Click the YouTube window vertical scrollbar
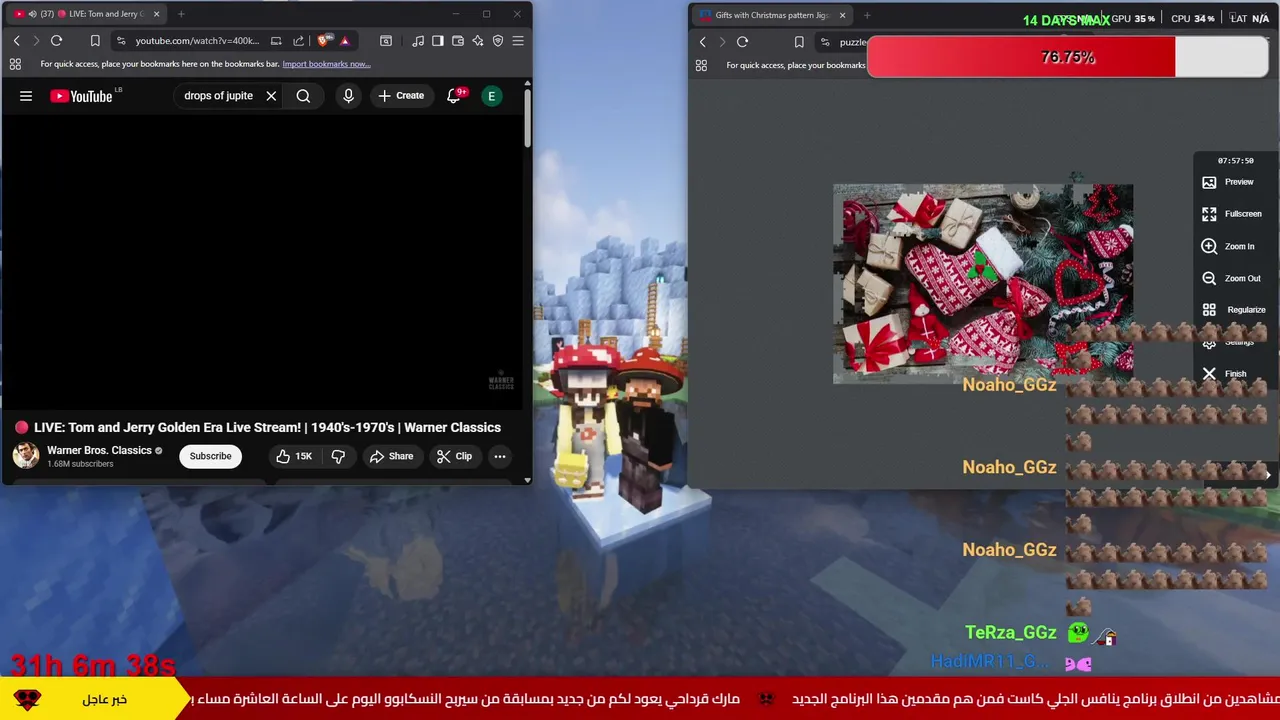Image resolution: width=1280 pixels, height=720 pixels. click(528, 120)
